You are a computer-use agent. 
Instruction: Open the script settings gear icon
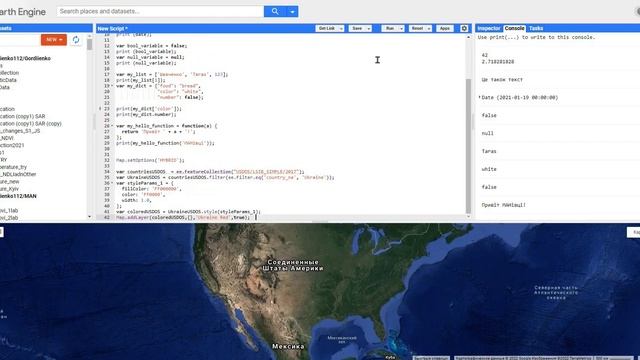[x=464, y=28]
